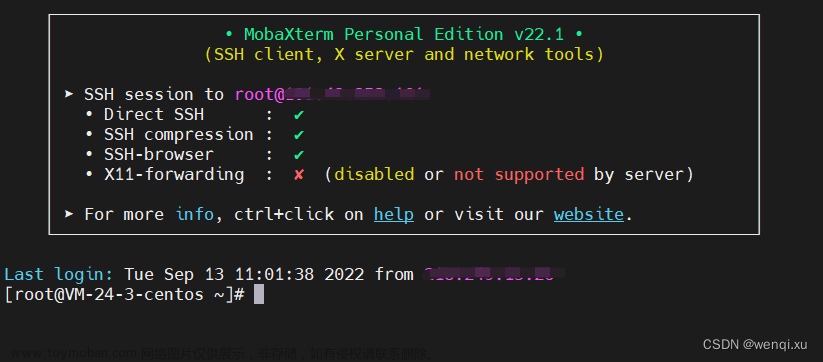The image size is (823, 362).
Task: Click the checkmark next to SSH compression
Action: 299,135
